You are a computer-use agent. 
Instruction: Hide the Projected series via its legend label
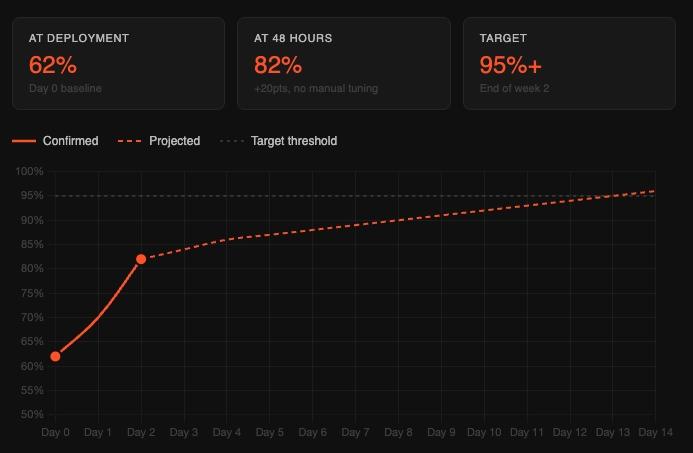click(174, 141)
